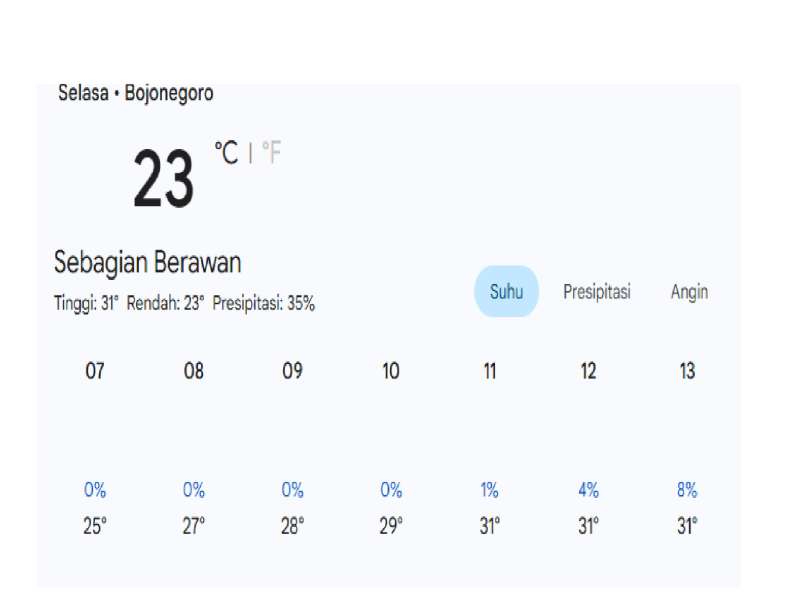
Task: Choose the 09 hour label
Action: [x=292, y=371]
